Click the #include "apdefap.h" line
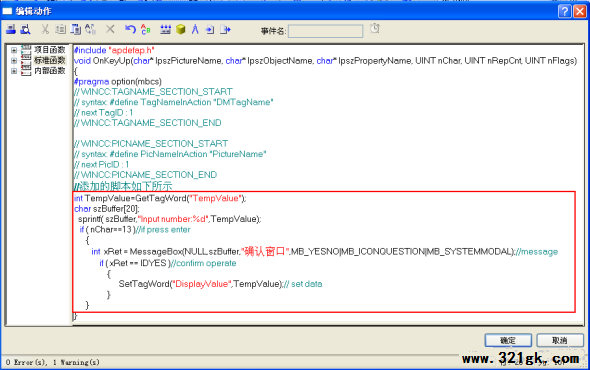 point(114,50)
